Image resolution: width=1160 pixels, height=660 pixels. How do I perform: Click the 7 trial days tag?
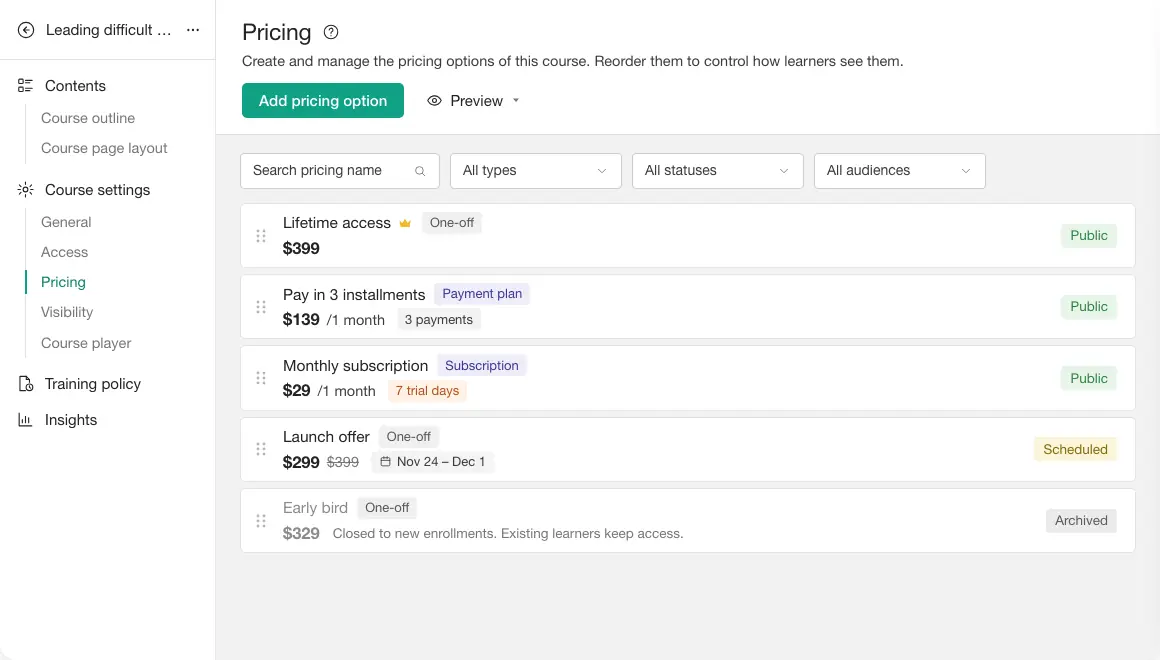coord(427,391)
